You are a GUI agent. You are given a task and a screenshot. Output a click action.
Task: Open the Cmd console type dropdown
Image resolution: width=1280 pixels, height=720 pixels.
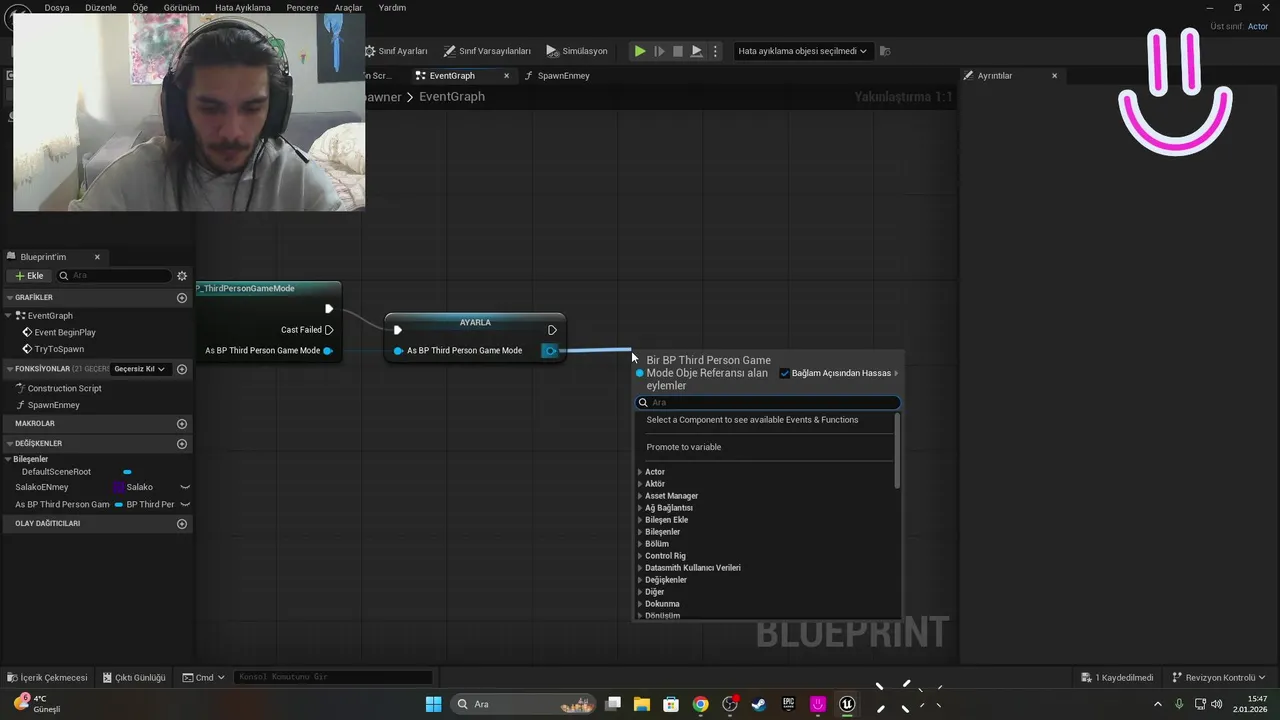pos(203,678)
